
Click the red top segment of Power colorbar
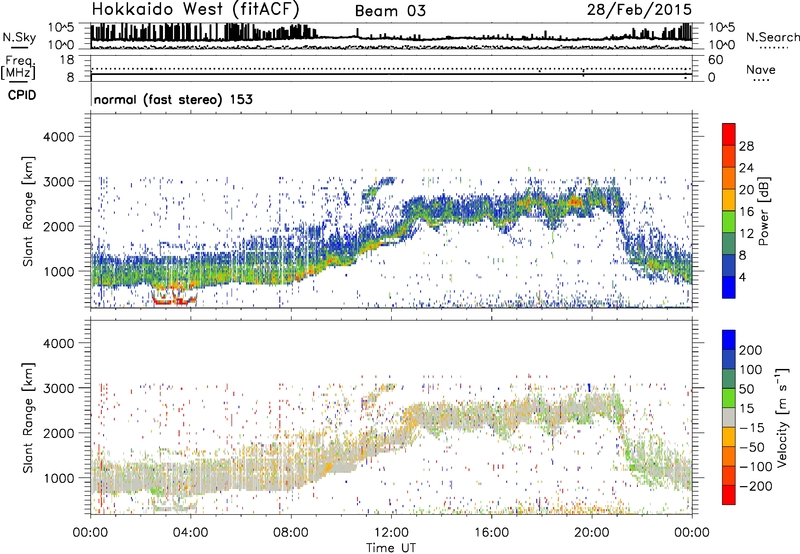click(x=729, y=133)
